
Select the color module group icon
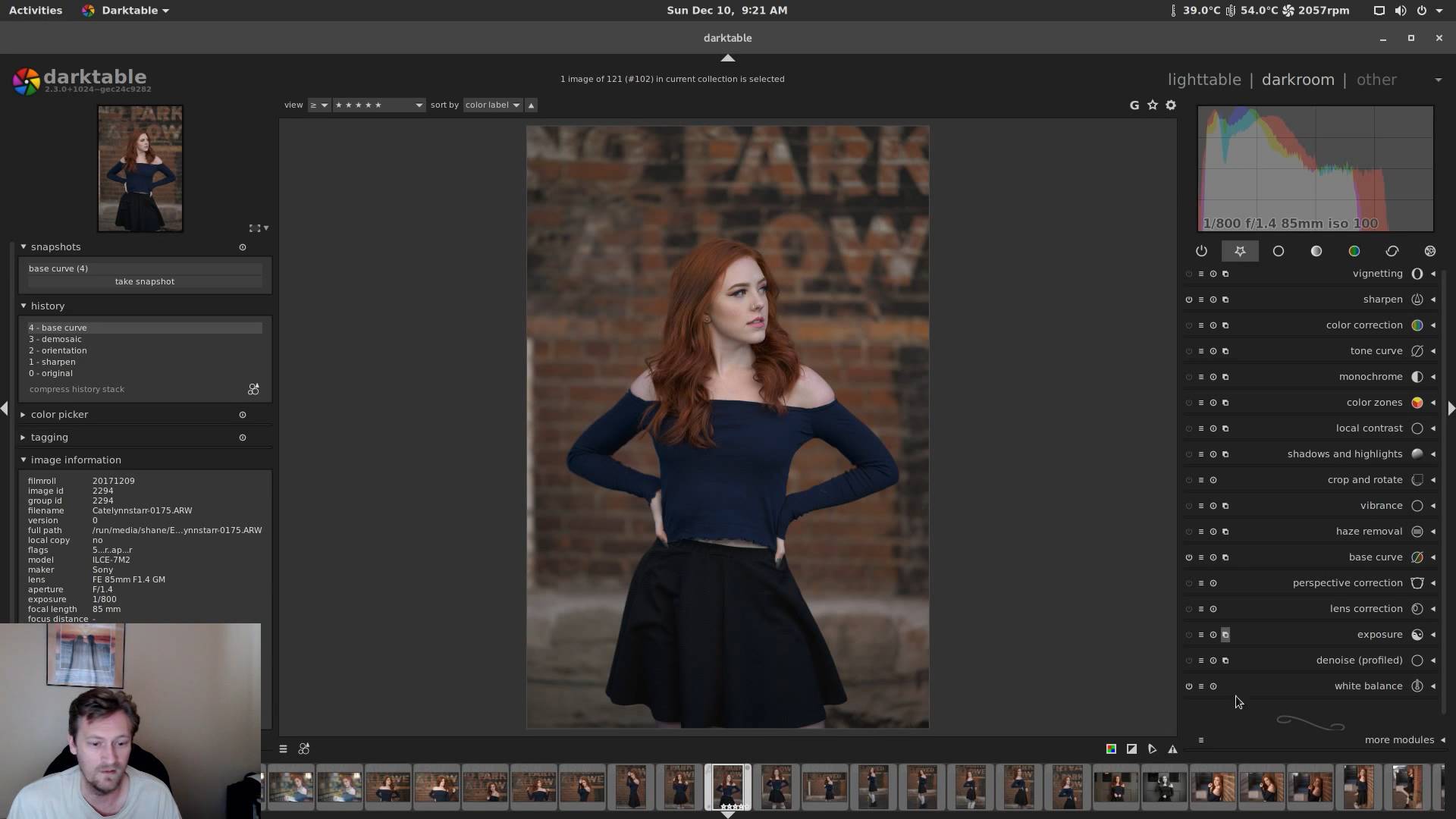pyautogui.click(x=1354, y=251)
